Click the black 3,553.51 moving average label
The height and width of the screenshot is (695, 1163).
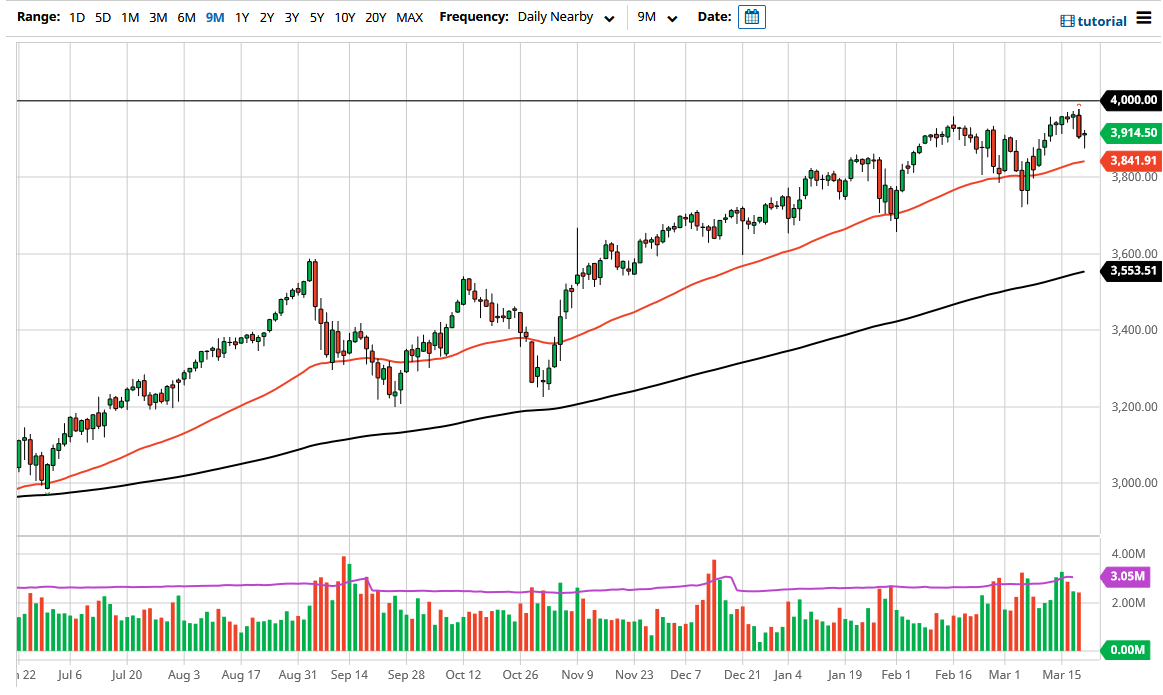1129,271
